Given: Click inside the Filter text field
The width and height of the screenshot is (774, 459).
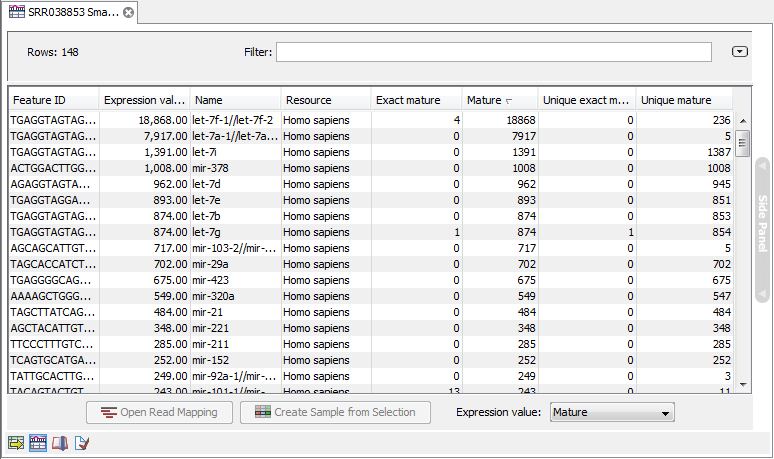Looking at the screenshot, I should tap(493, 52).
